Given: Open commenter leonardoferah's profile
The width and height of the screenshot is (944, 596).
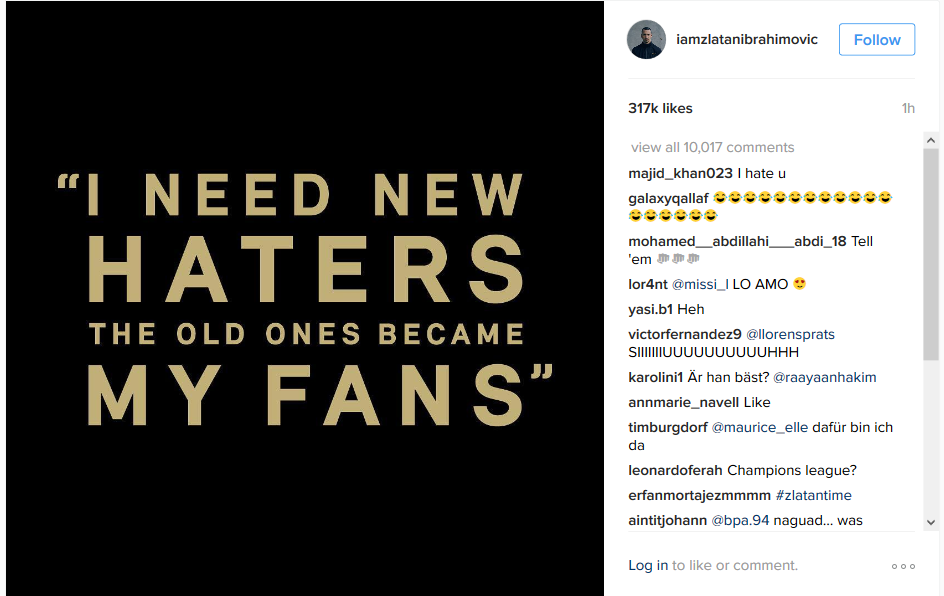Looking at the screenshot, I should (x=675, y=470).
